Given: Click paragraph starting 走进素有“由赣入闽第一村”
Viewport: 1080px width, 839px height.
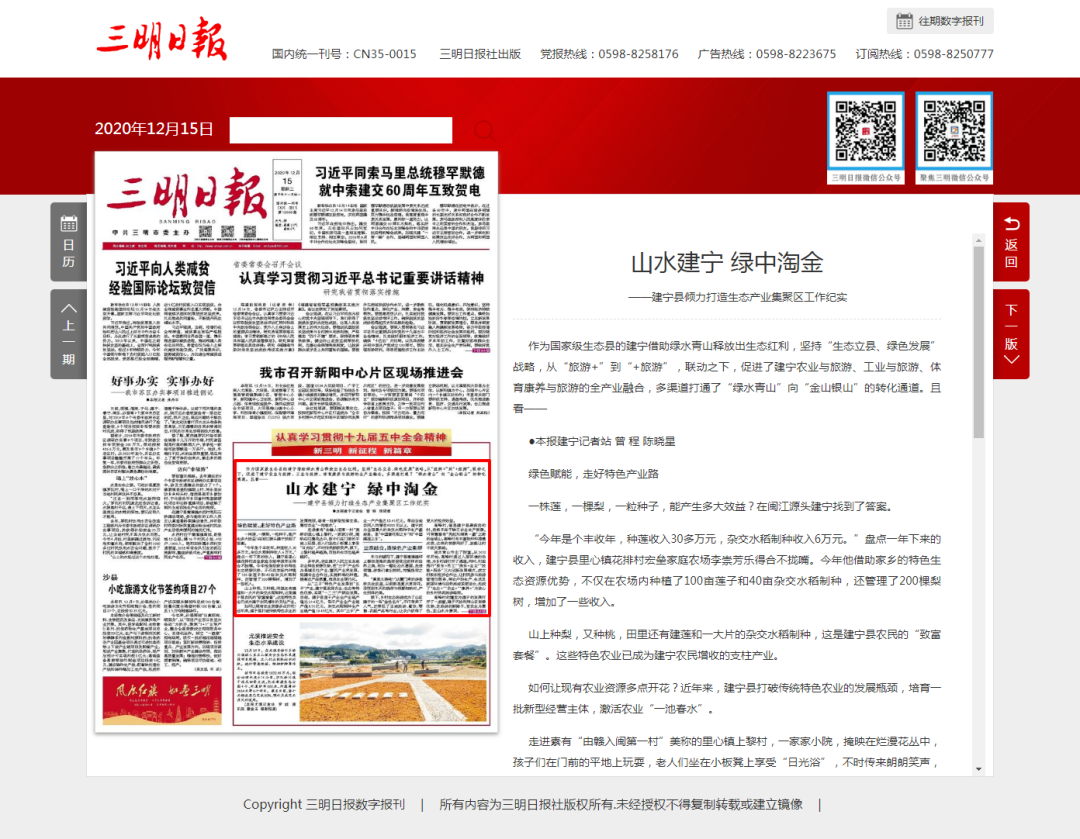Looking at the screenshot, I should [727, 752].
